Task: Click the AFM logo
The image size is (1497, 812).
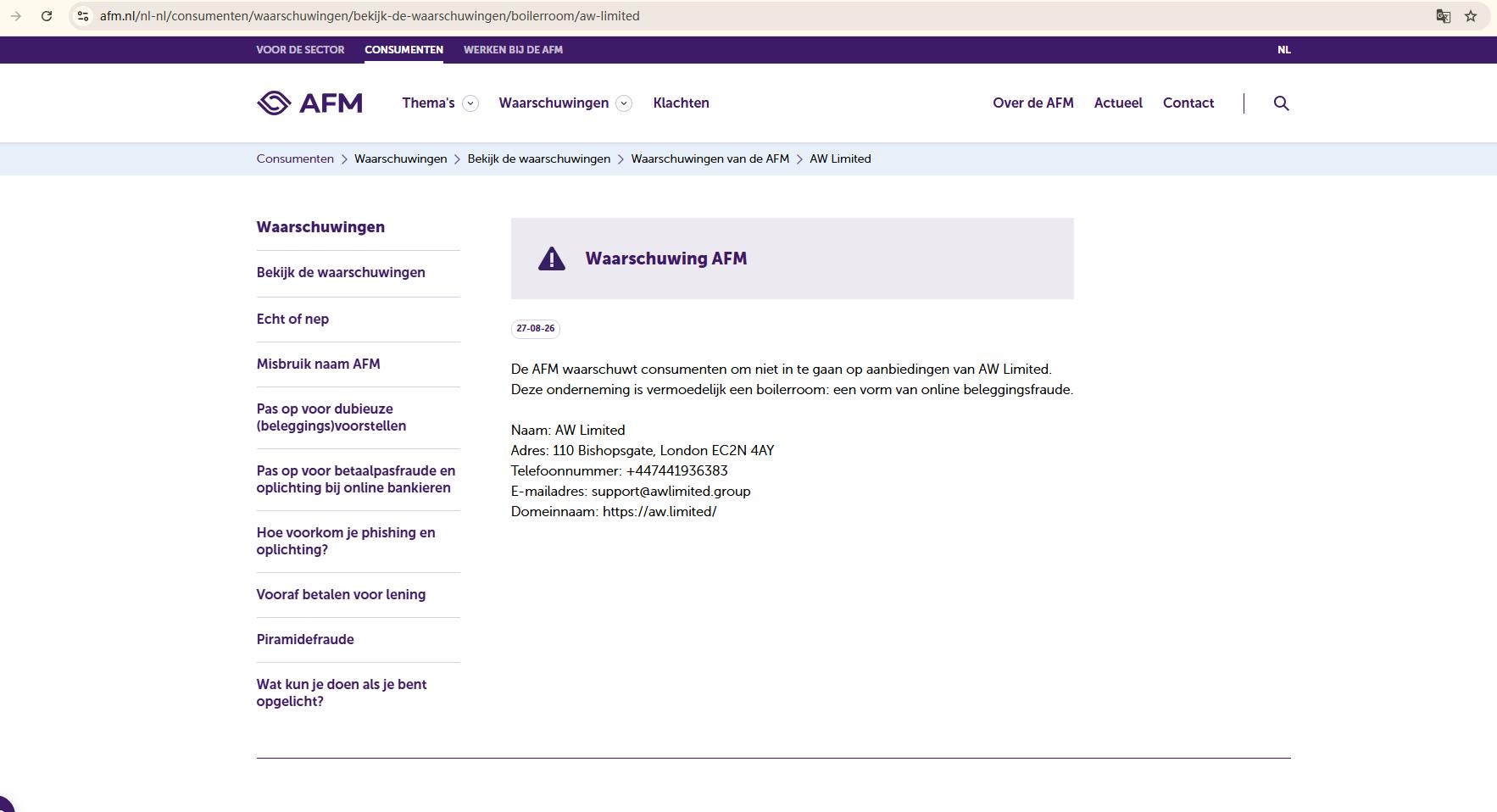Action: click(x=309, y=103)
